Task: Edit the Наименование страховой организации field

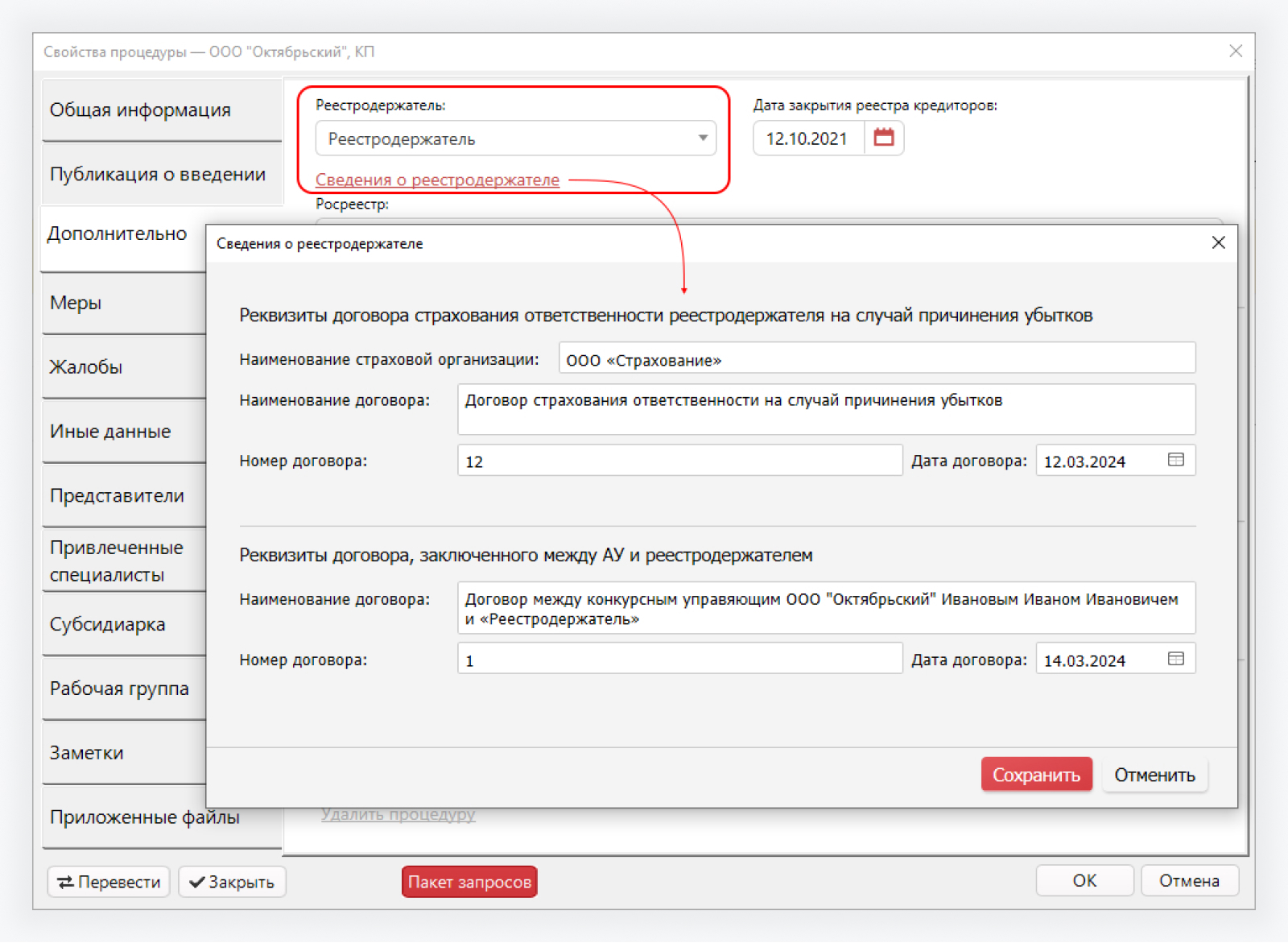Action: [x=877, y=358]
